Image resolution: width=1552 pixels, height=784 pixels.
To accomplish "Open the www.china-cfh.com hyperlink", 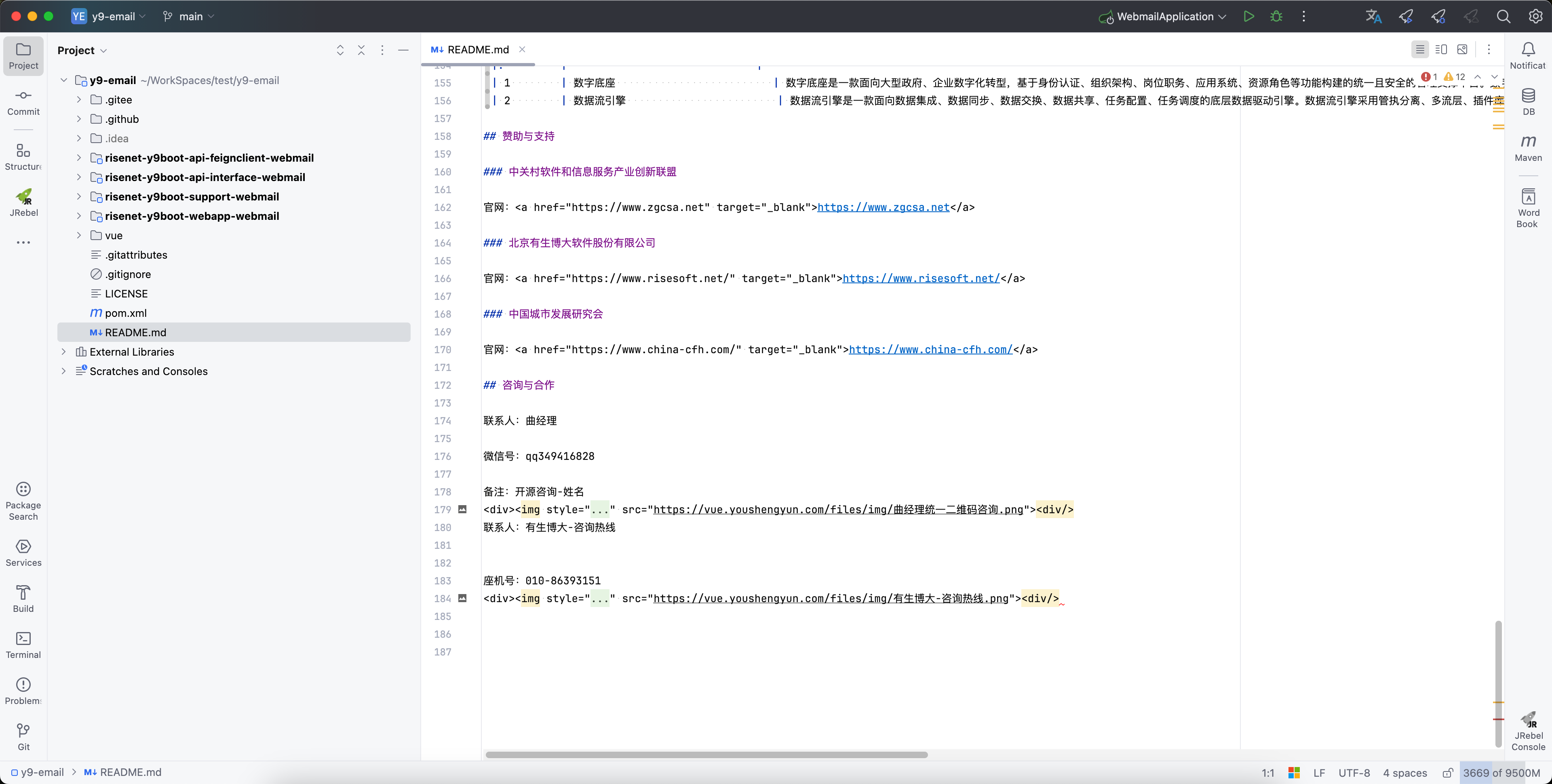I will point(931,350).
